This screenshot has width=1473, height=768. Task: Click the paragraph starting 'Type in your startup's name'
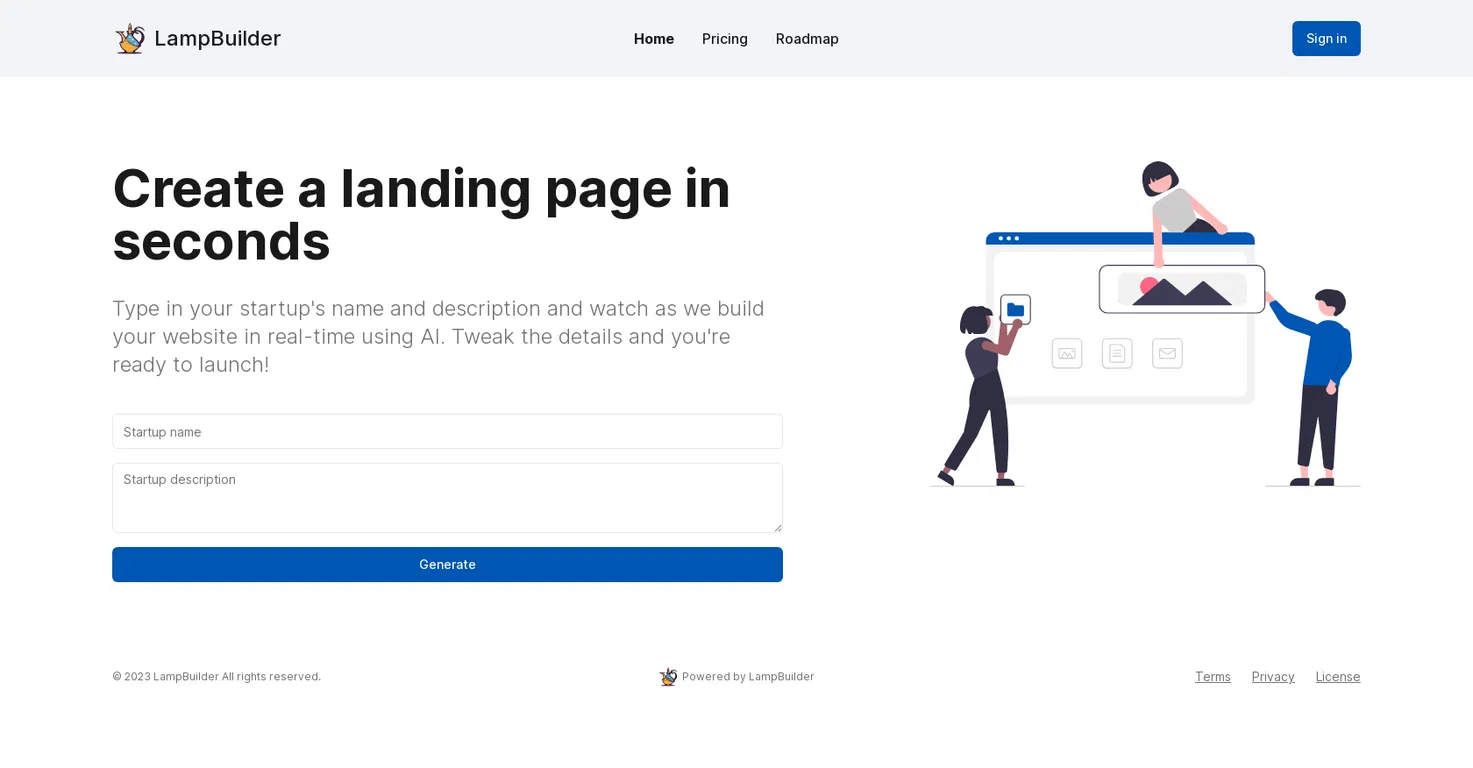(x=438, y=336)
